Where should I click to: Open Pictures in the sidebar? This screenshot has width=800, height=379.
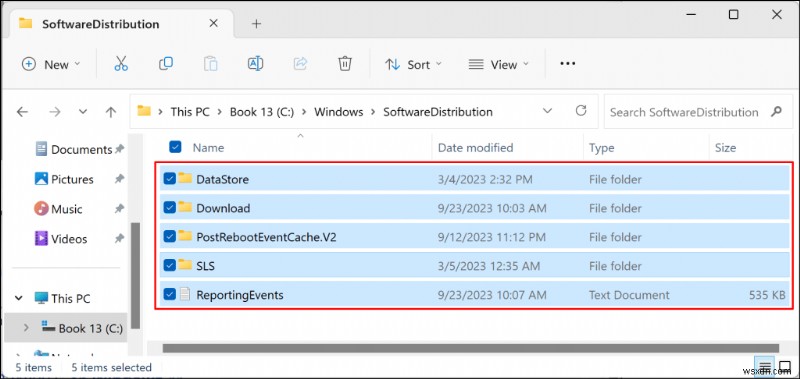(64, 179)
